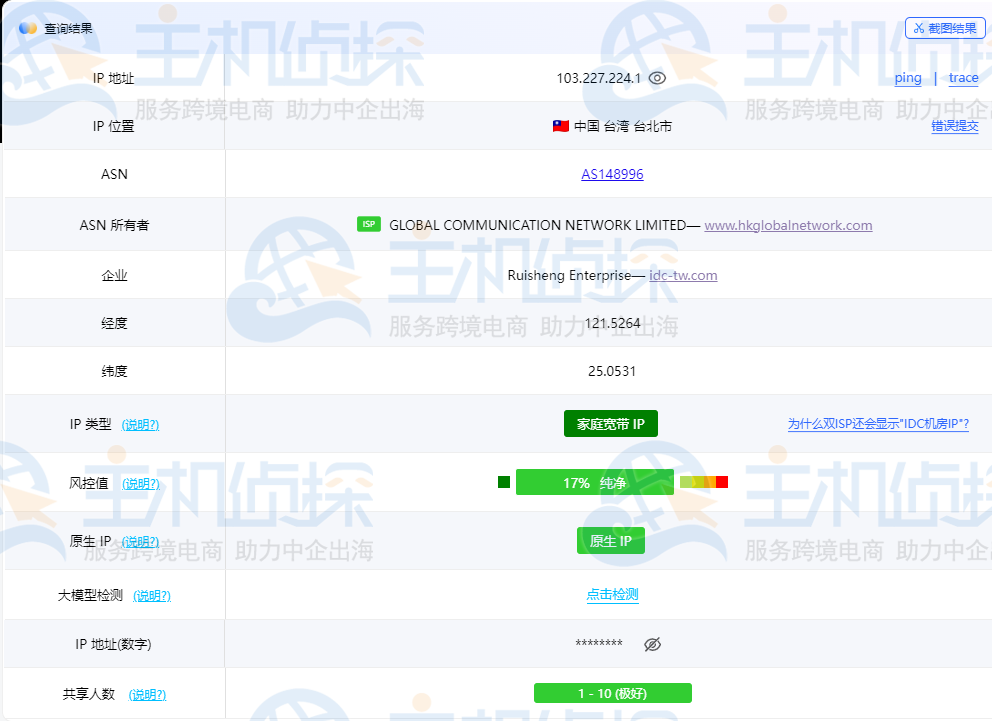Open the AS148996 ASN link
Image resolution: width=992 pixels, height=721 pixels.
pyautogui.click(x=612, y=174)
